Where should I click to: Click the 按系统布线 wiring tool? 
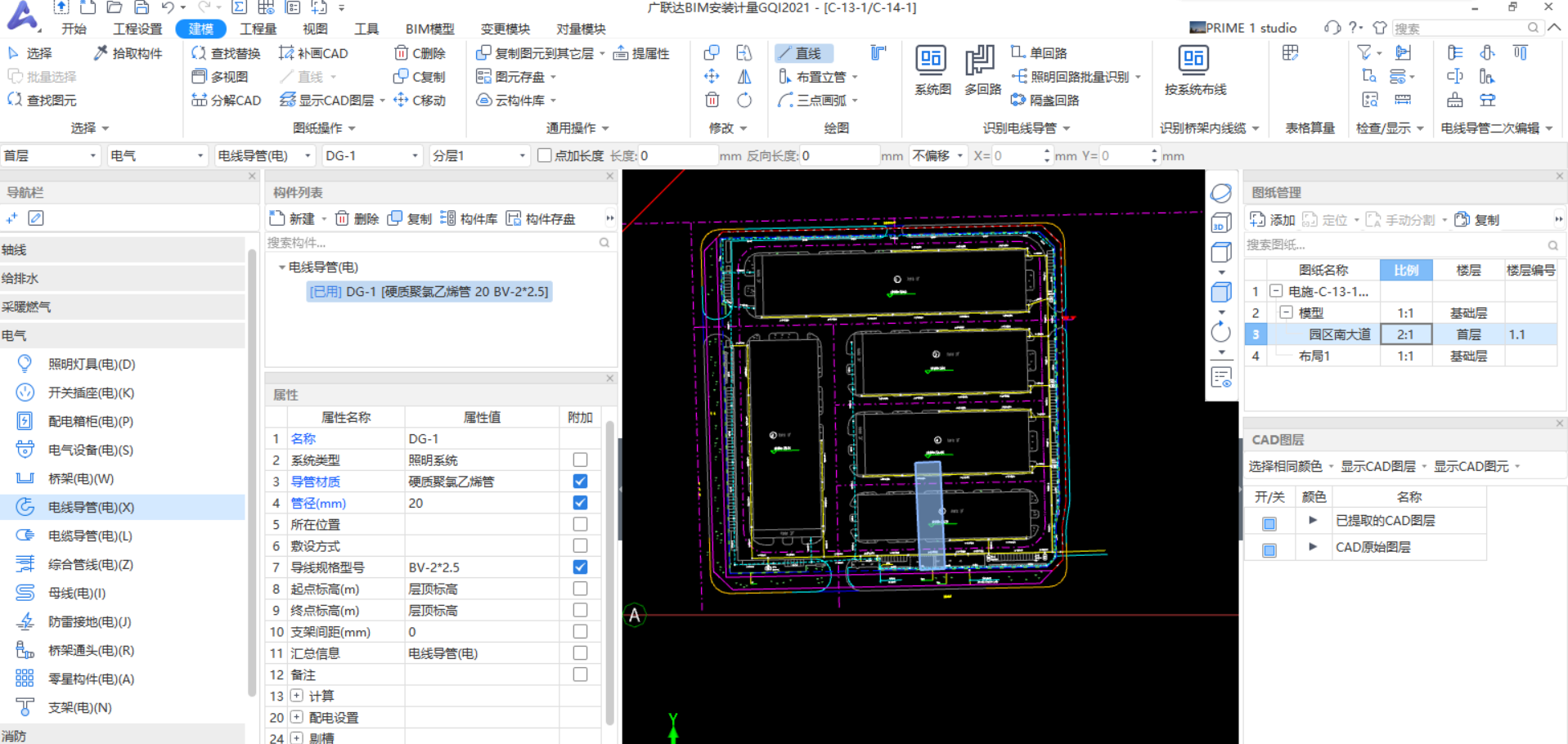pyautogui.click(x=1195, y=71)
